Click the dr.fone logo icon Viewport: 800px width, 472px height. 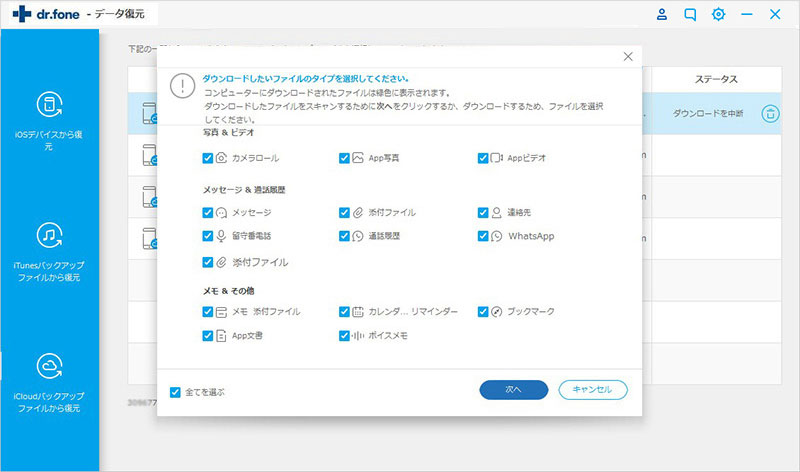coord(17,16)
